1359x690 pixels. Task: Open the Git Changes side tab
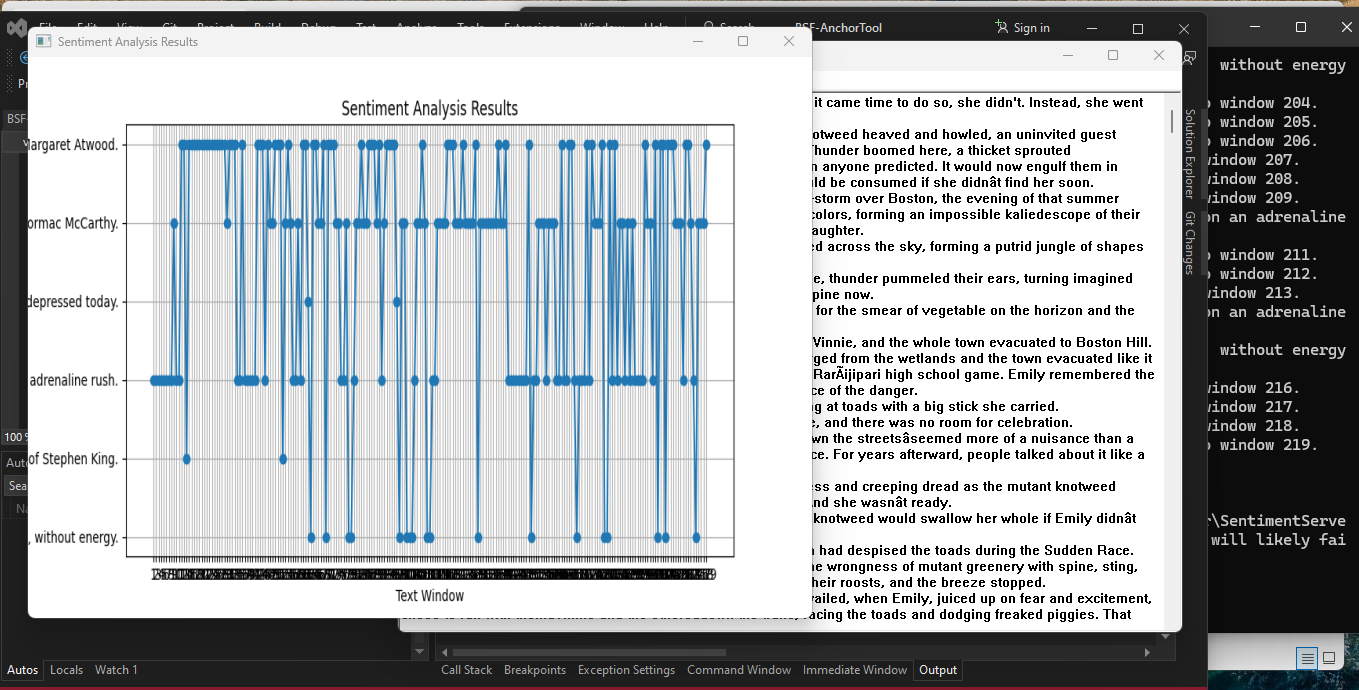(1190, 242)
